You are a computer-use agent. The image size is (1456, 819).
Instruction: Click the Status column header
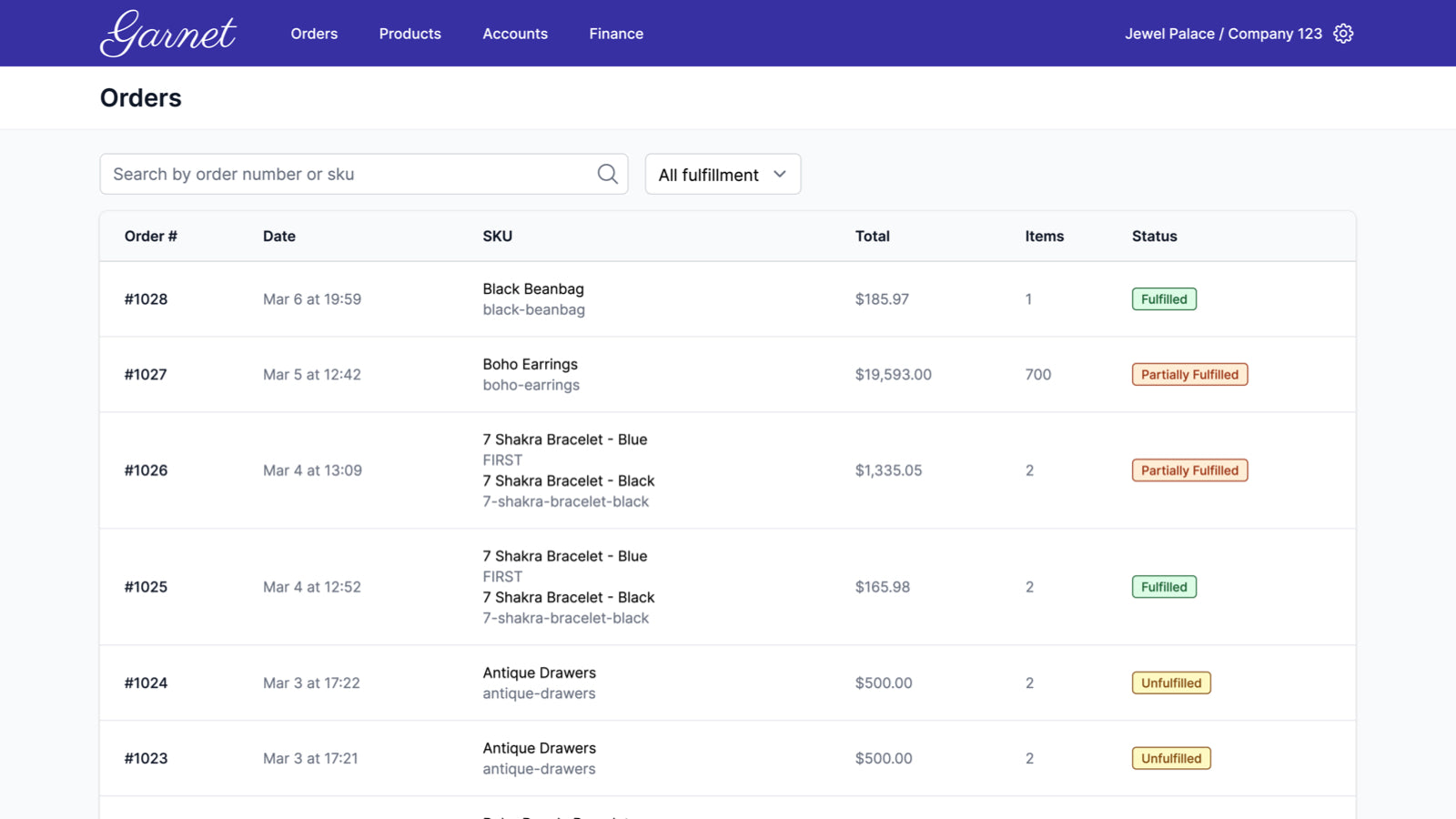(1154, 236)
